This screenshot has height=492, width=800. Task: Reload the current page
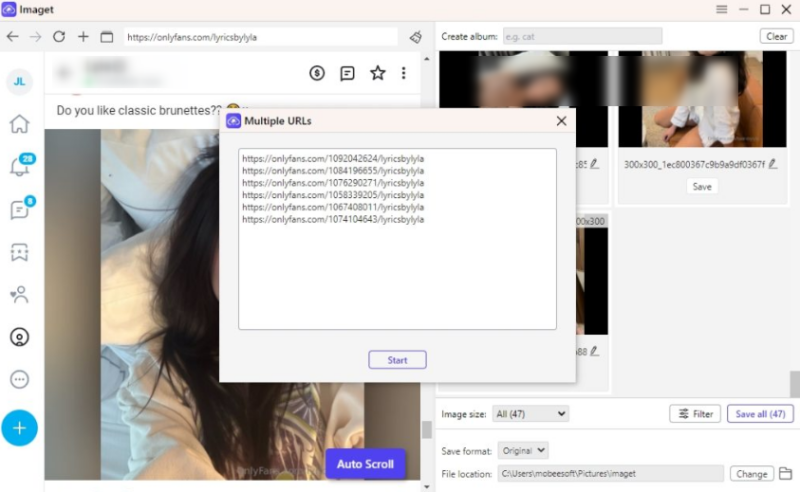click(x=59, y=37)
